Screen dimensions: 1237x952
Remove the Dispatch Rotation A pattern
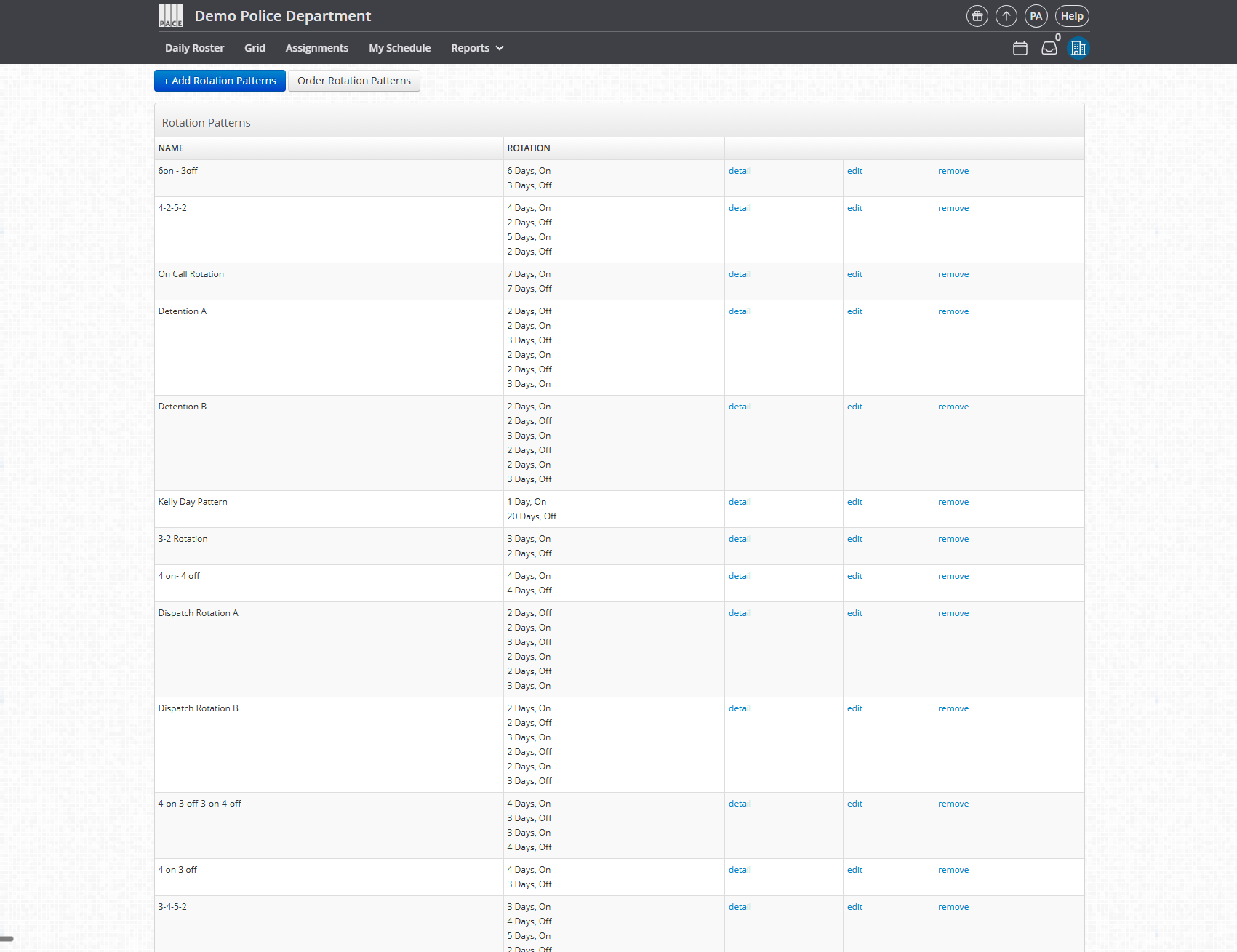pyautogui.click(x=953, y=613)
